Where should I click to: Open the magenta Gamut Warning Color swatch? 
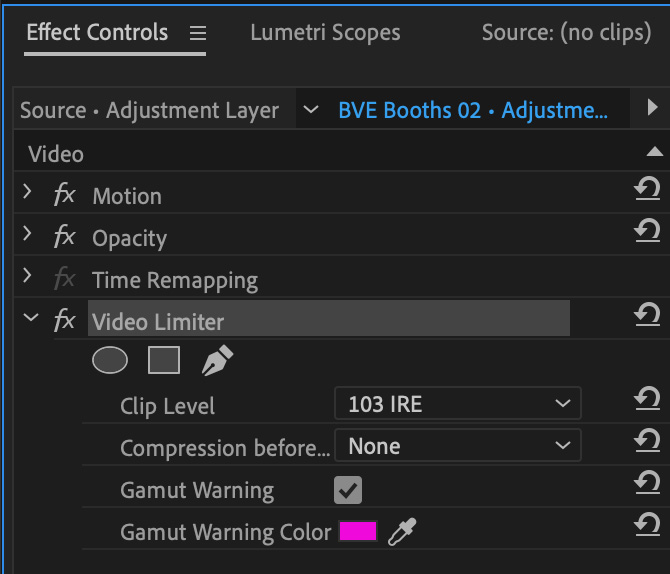[358, 531]
